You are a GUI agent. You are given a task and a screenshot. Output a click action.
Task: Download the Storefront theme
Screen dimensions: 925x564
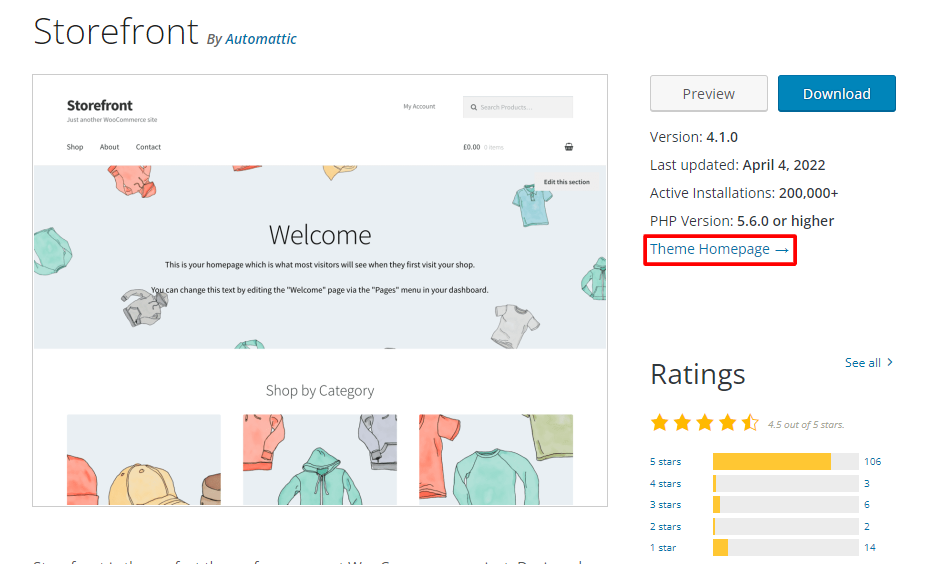tap(836, 94)
